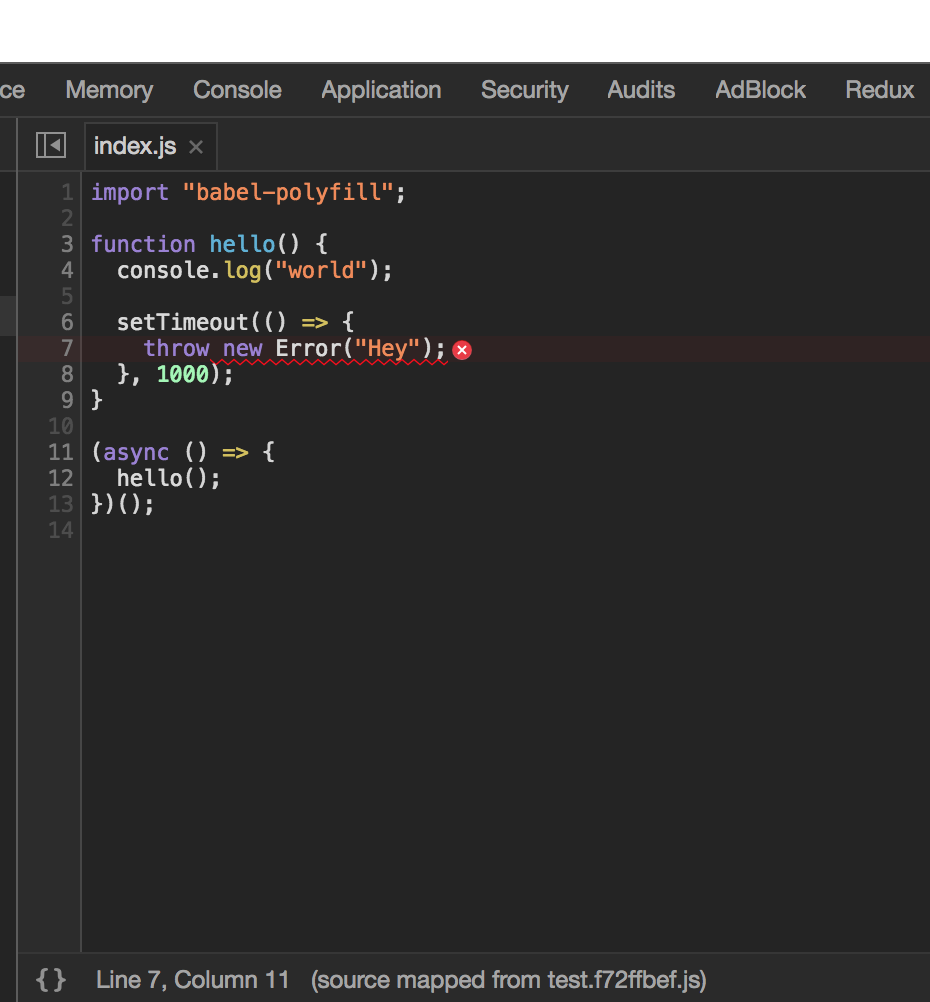Open the file navigator sidebar panel
This screenshot has height=1002, width=930.
[50, 145]
